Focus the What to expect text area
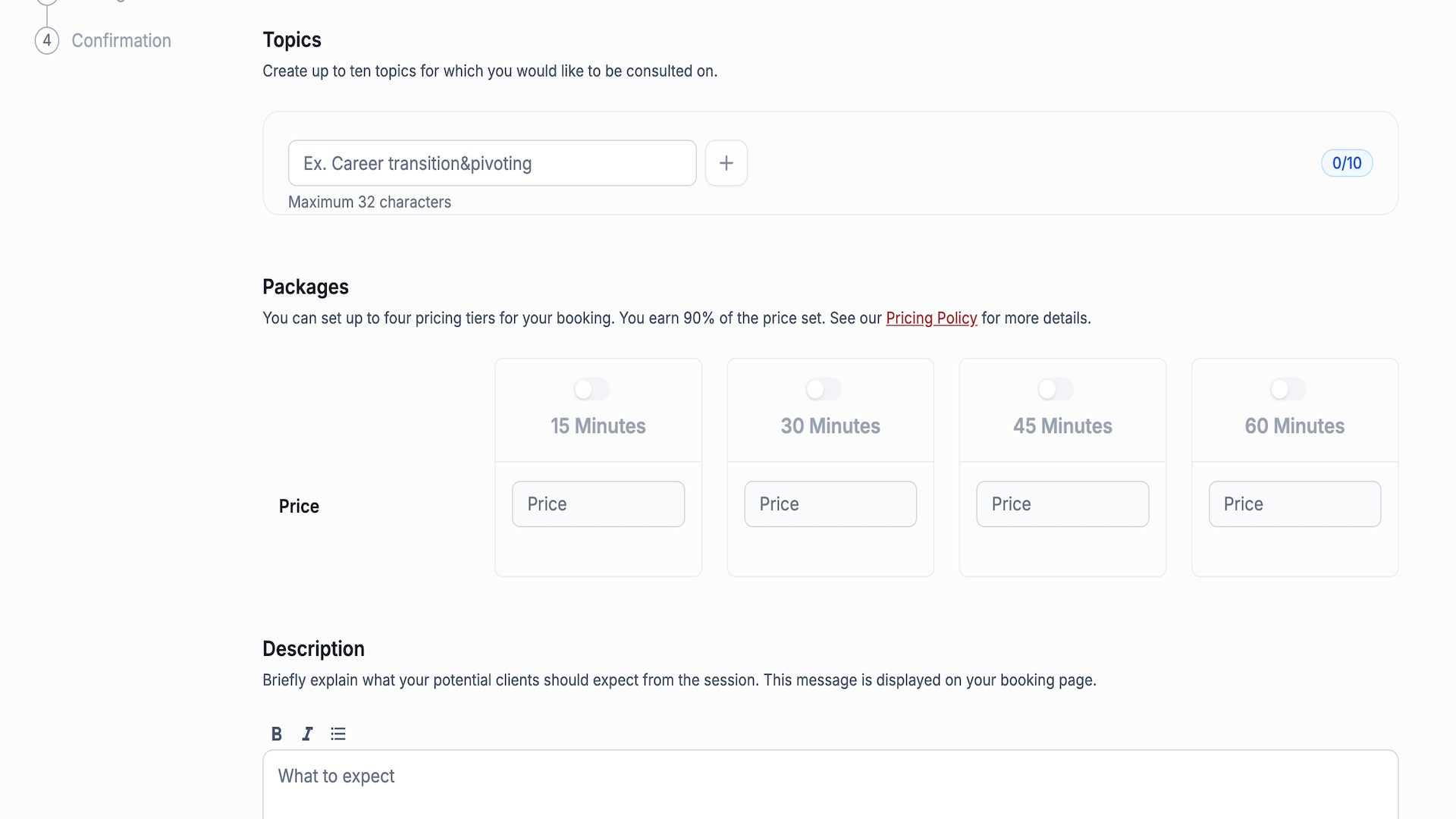The image size is (1456, 819). (x=830, y=785)
